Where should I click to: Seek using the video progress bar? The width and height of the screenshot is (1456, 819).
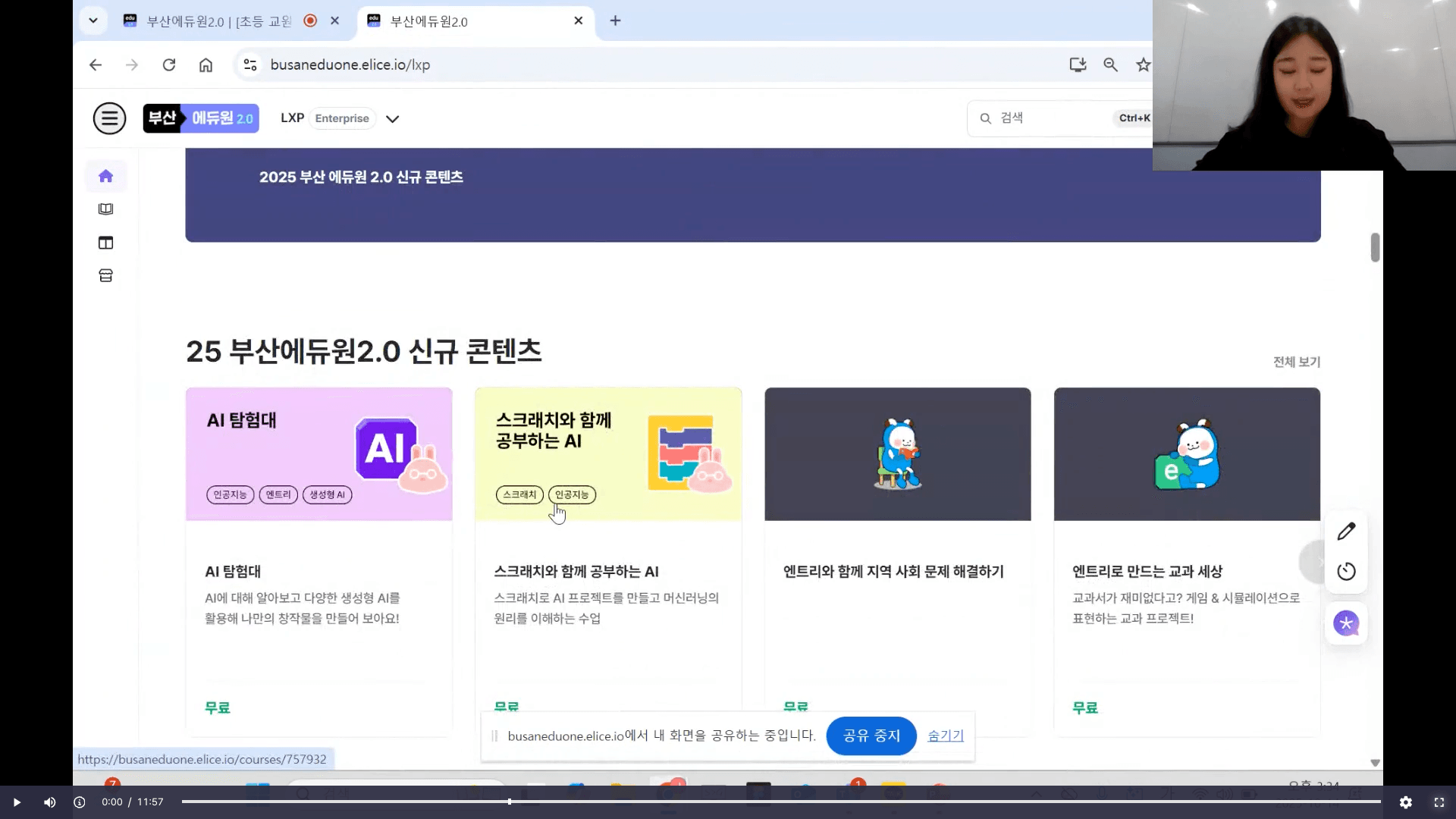[758, 802]
